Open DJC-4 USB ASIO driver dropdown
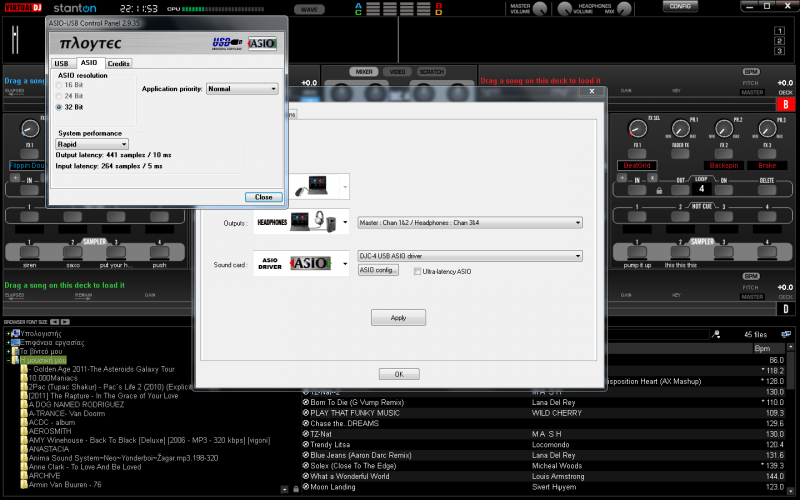The height and width of the screenshot is (500, 800). pos(470,256)
